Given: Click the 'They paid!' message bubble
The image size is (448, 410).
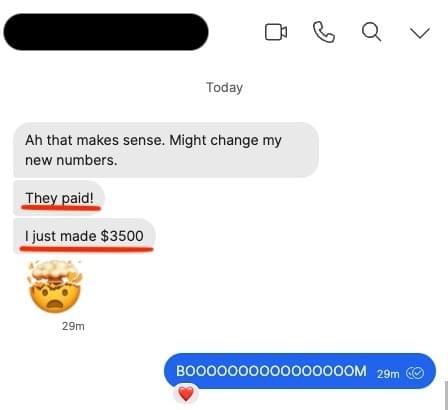Looking at the screenshot, I should [59, 198].
